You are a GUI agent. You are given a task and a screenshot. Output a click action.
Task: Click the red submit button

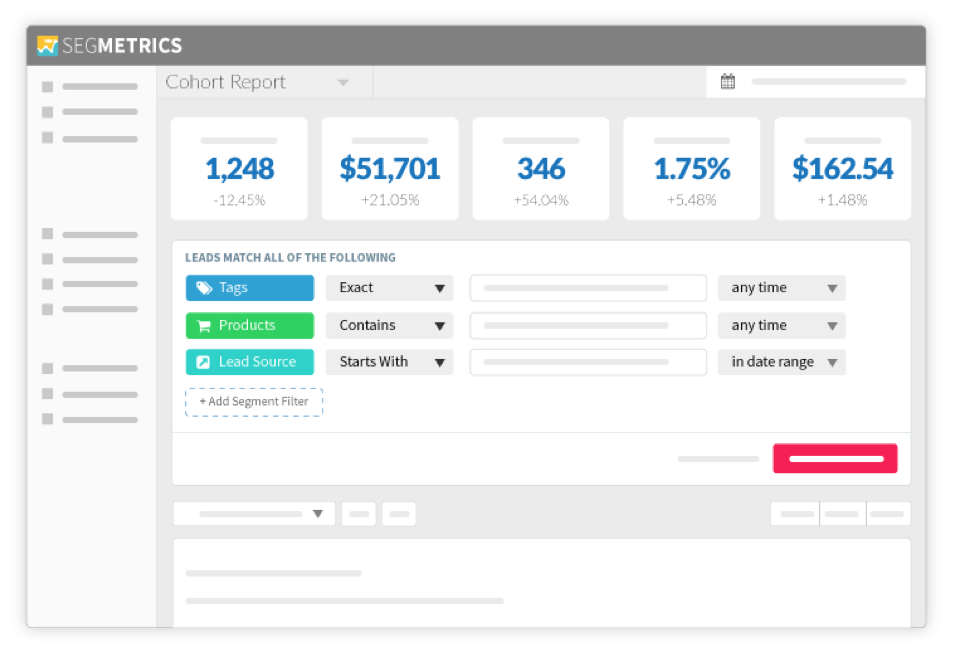click(835, 458)
